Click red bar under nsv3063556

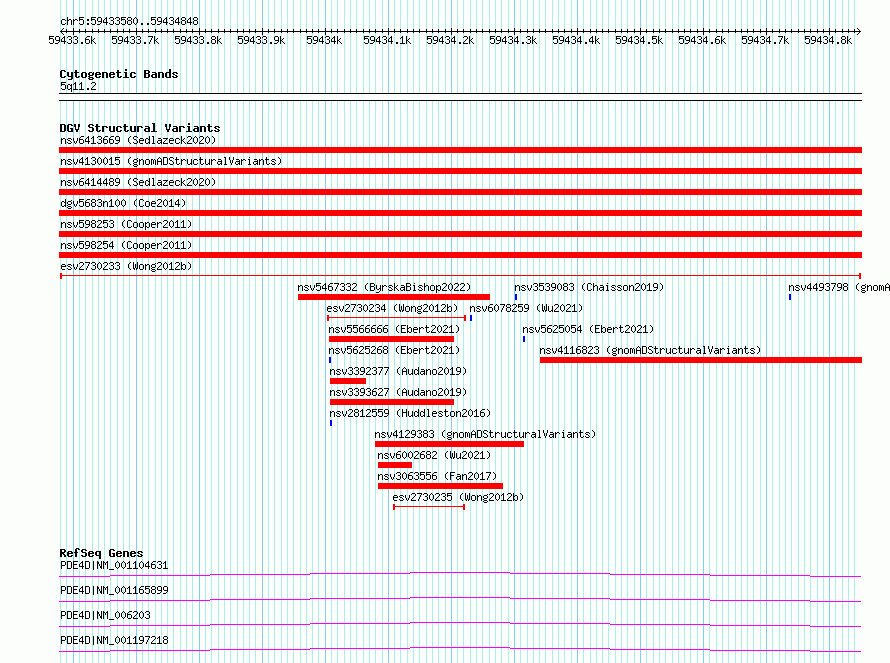pyautogui.click(x=440, y=486)
